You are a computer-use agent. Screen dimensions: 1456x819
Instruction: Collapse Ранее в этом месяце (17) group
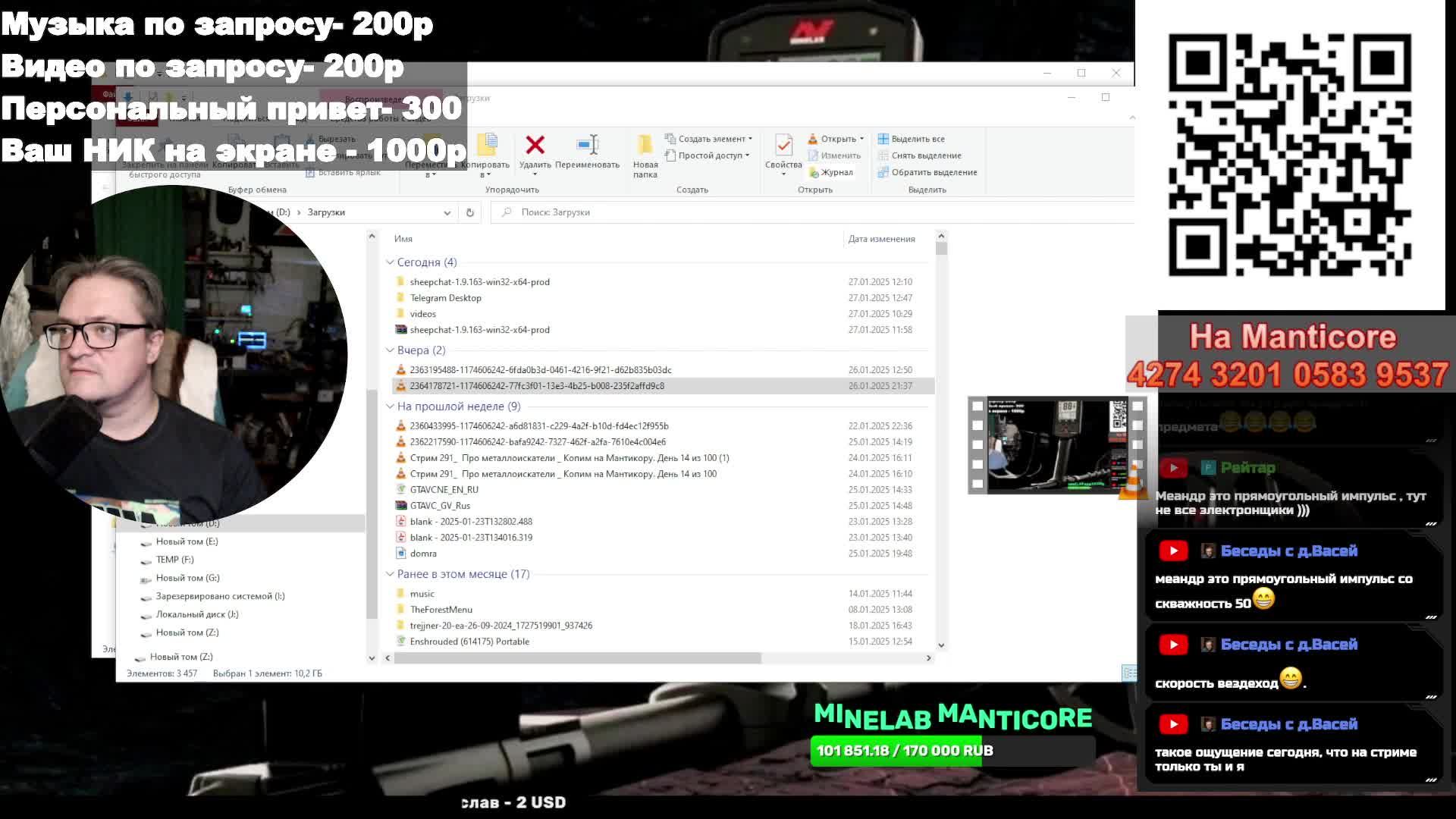(390, 574)
